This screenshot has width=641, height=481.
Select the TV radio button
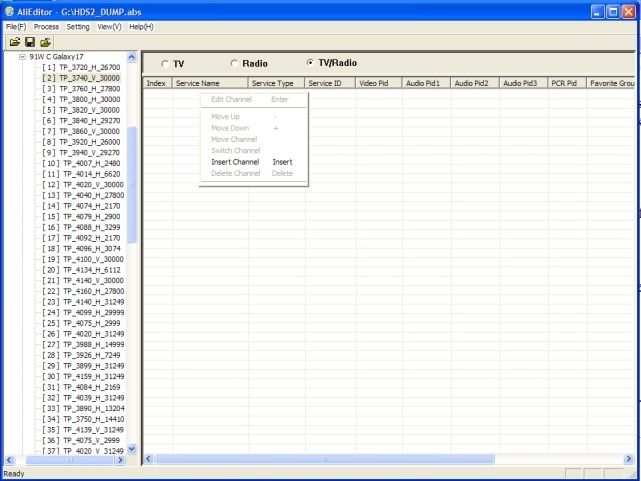click(165, 64)
